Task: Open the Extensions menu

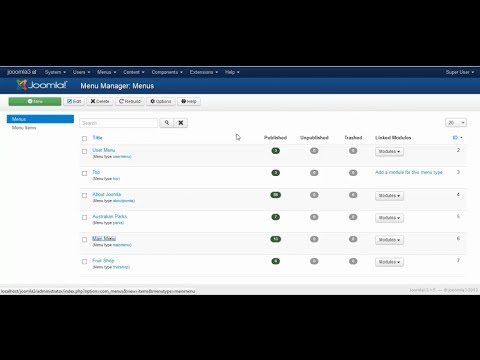Action: point(204,72)
